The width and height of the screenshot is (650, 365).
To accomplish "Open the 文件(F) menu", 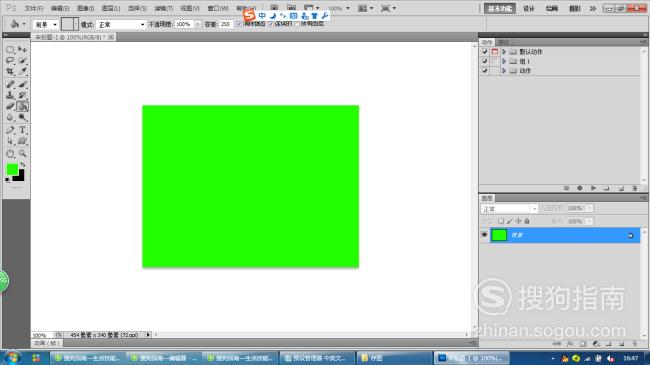I will click(34, 8).
